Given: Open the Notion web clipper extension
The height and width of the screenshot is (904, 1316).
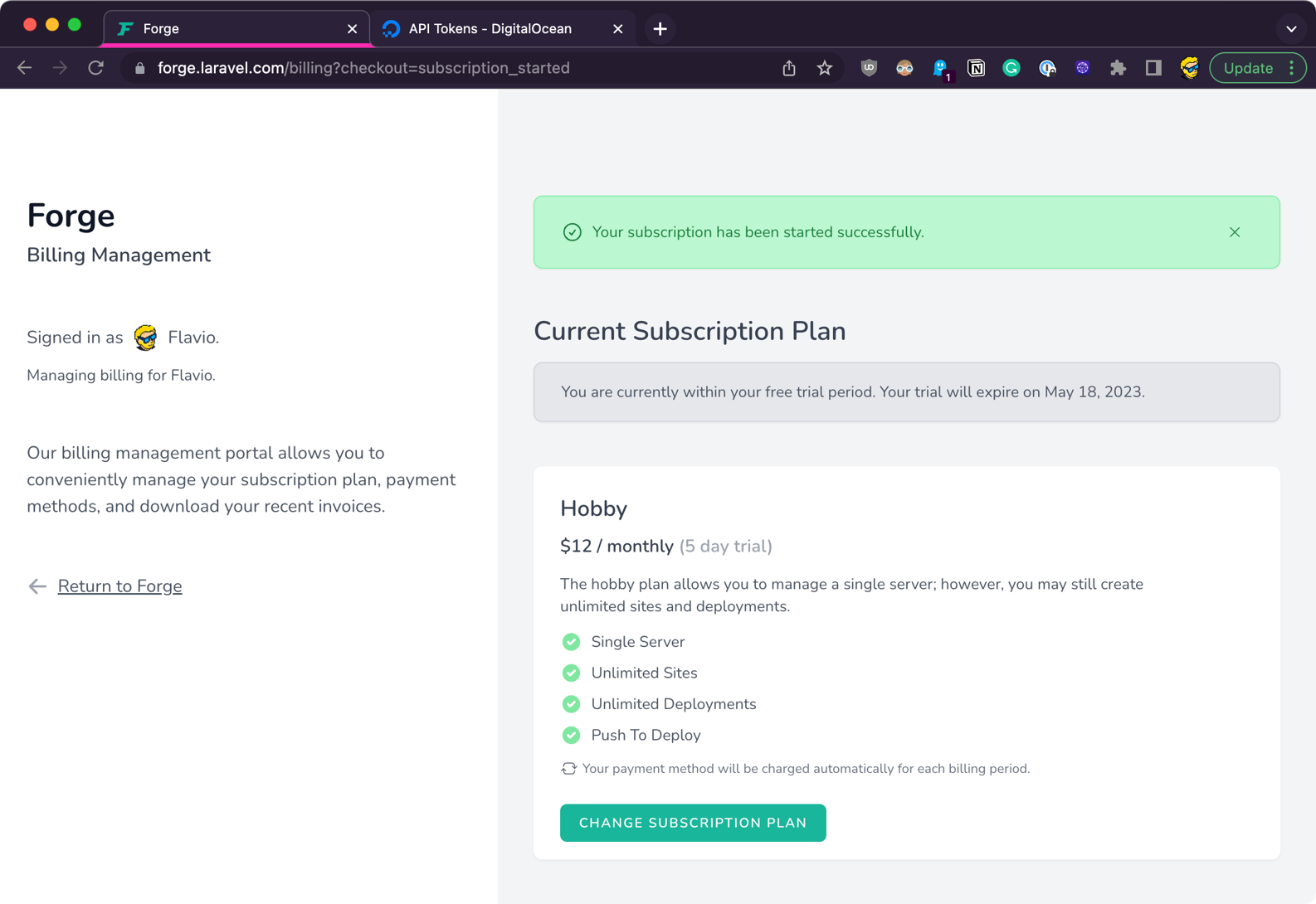Looking at the screenshot, I should click(x=976, y=68).
